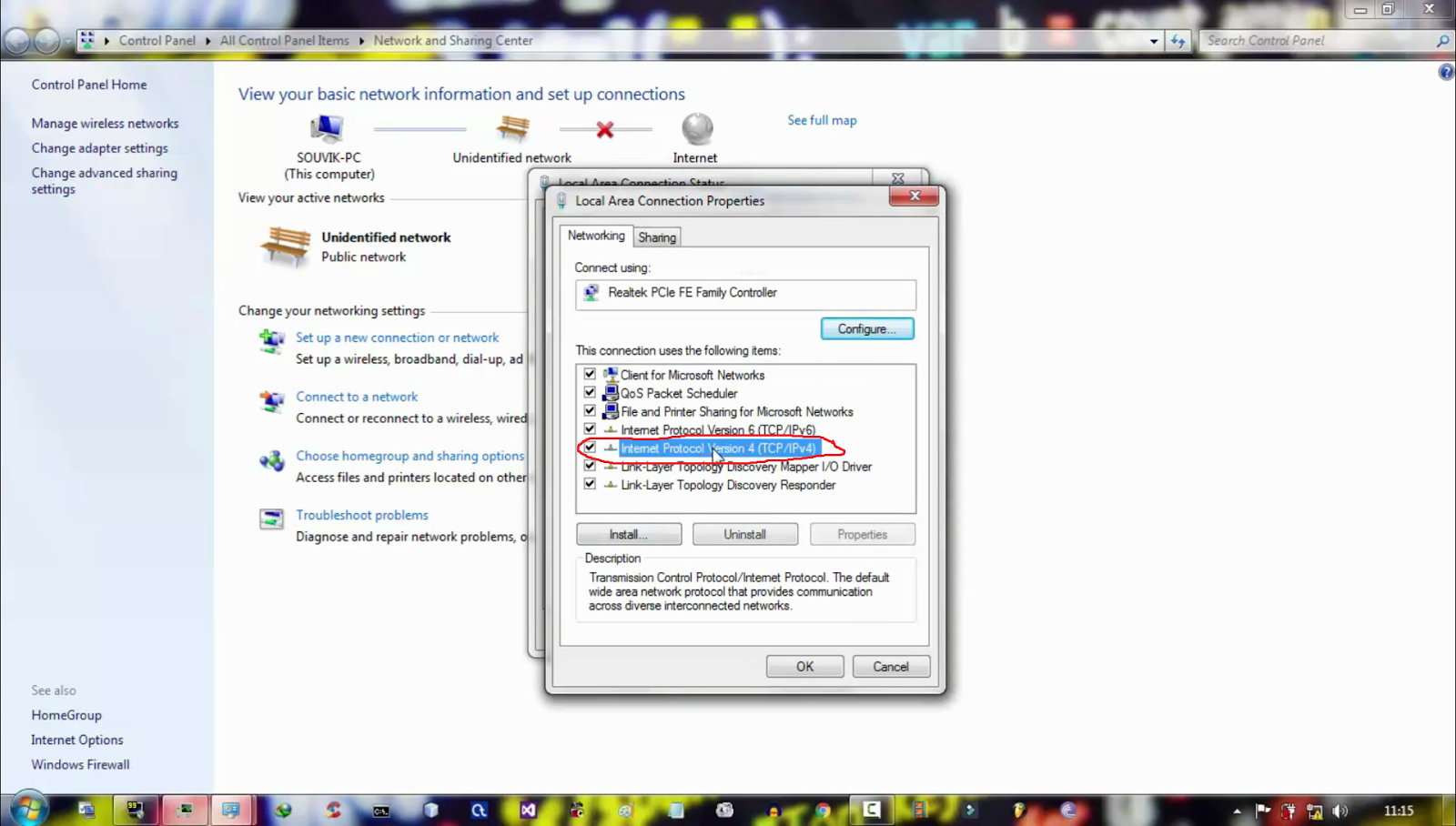Open Change adapter settings link
Image resolution: width=1456 pixels, height=826 pixels.
click(x=100, y=147)
